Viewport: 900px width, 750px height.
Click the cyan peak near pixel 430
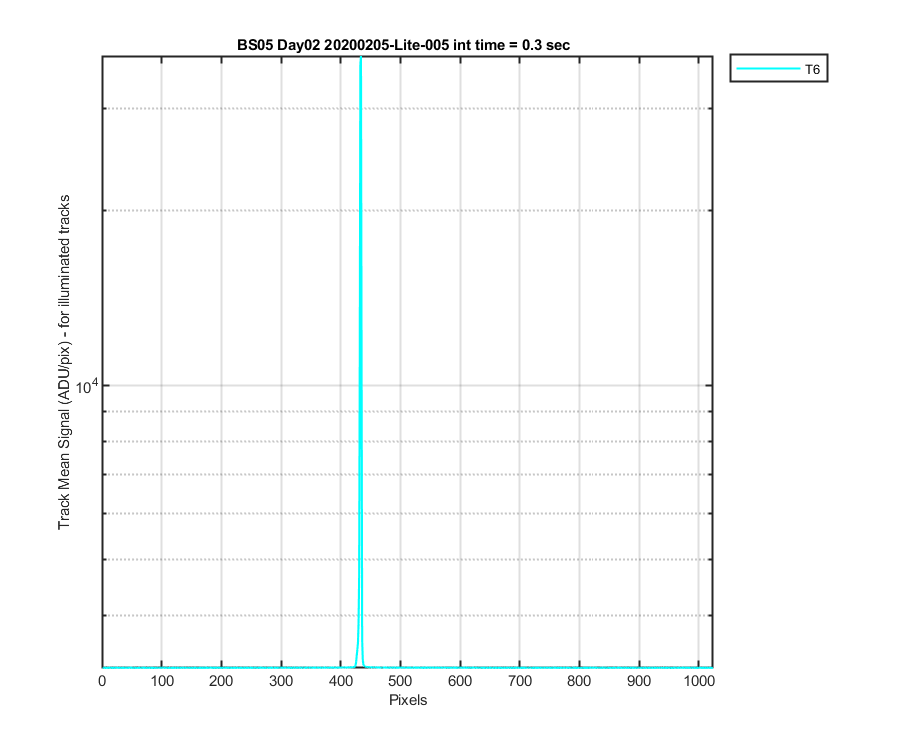[360, 344]
